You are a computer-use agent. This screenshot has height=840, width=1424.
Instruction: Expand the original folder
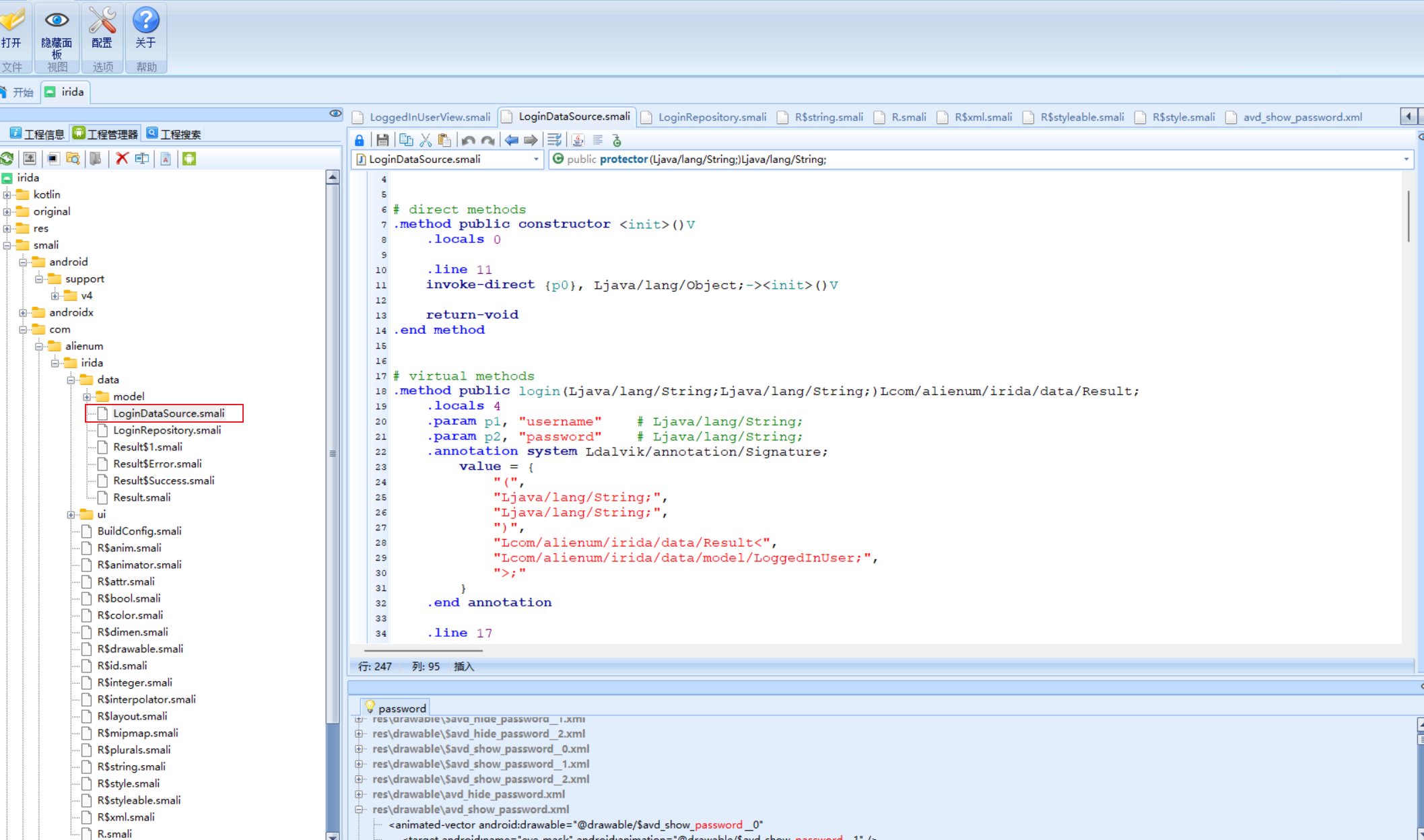tap(7, 211)
